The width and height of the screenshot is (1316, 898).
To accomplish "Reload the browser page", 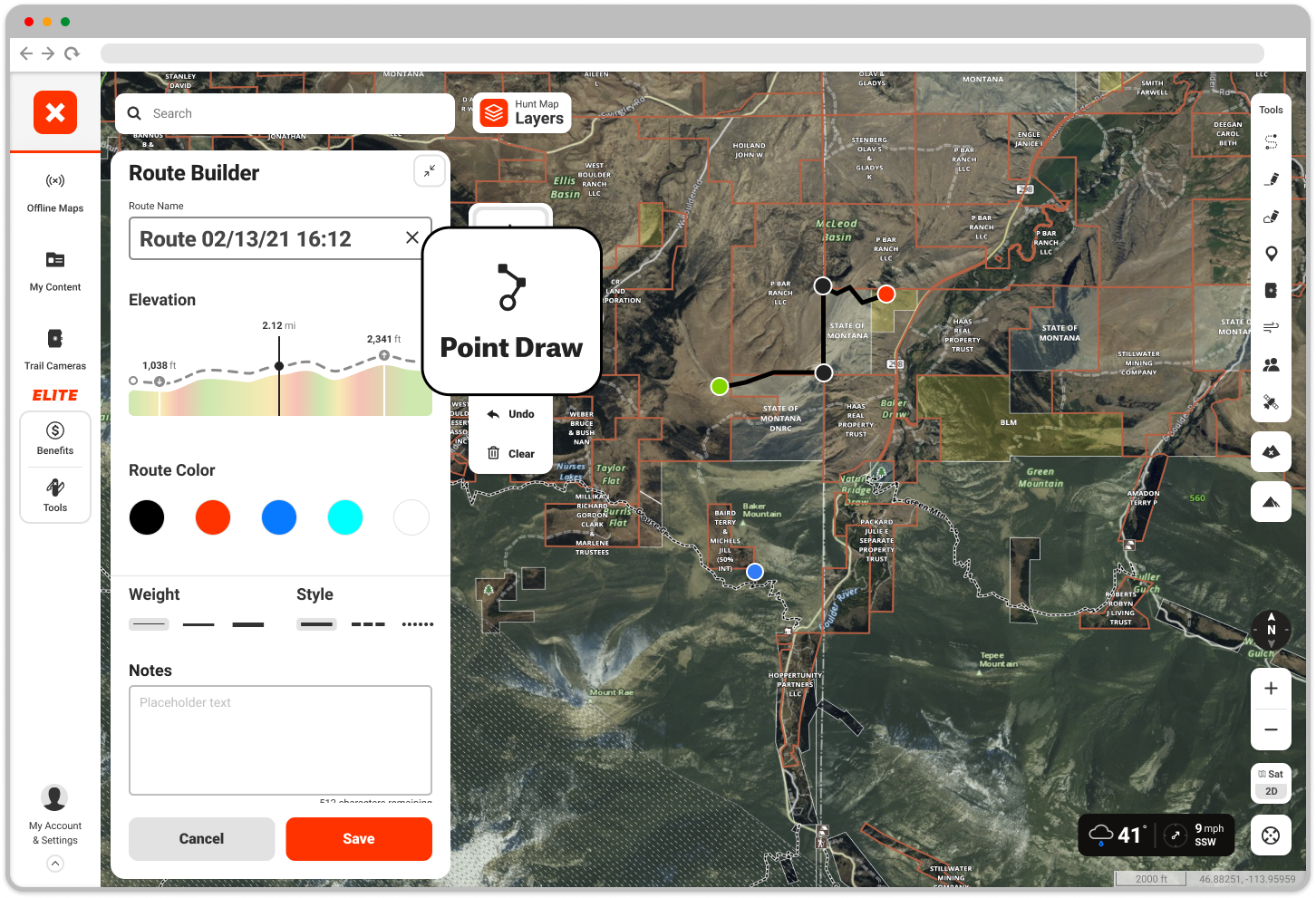I will [x=72, y=53].
